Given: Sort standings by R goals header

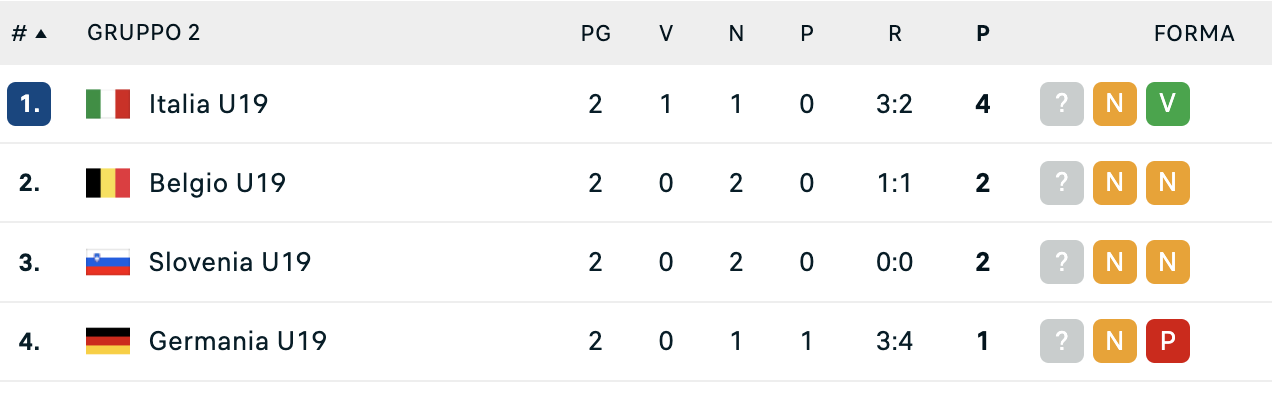Looking at the screenshot, I should pyautogui.click(x=895, y=33).
